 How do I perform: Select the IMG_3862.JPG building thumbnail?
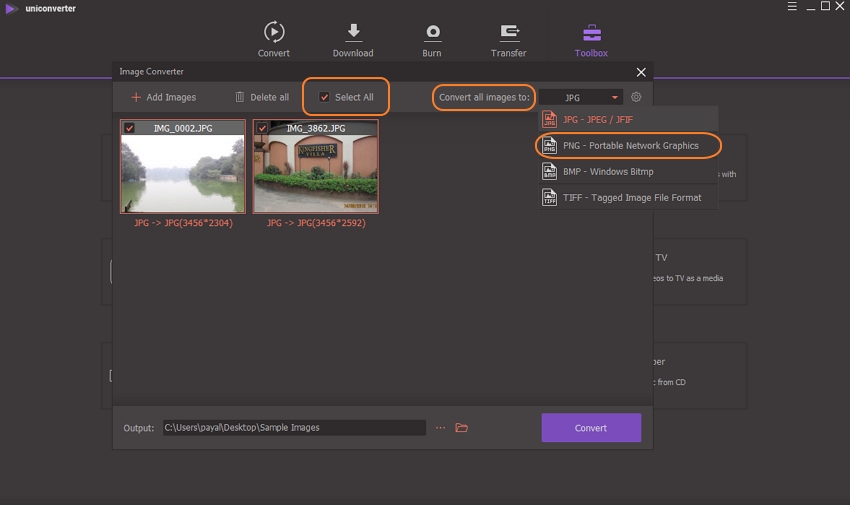click(316, 173)
